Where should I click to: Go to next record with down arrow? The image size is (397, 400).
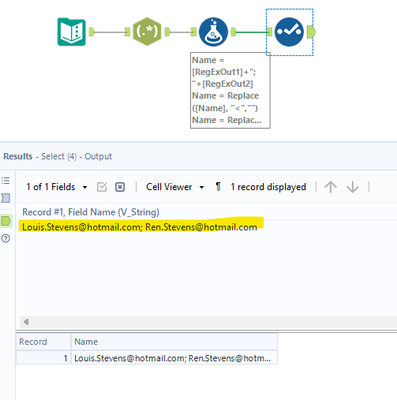coord(353,187)
